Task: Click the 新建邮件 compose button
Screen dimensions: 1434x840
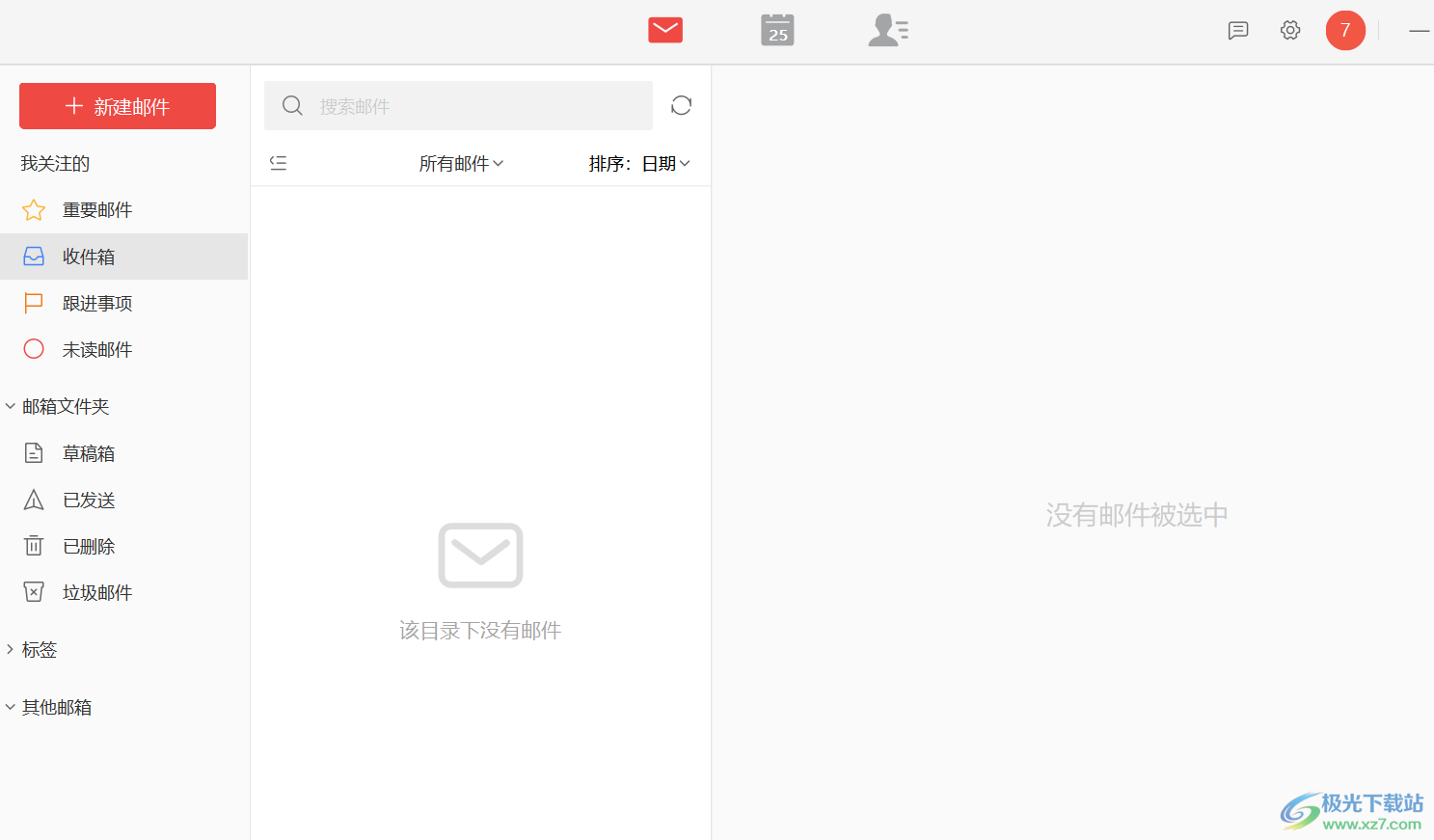Action: pyautogui.click(x=118, y=106)
